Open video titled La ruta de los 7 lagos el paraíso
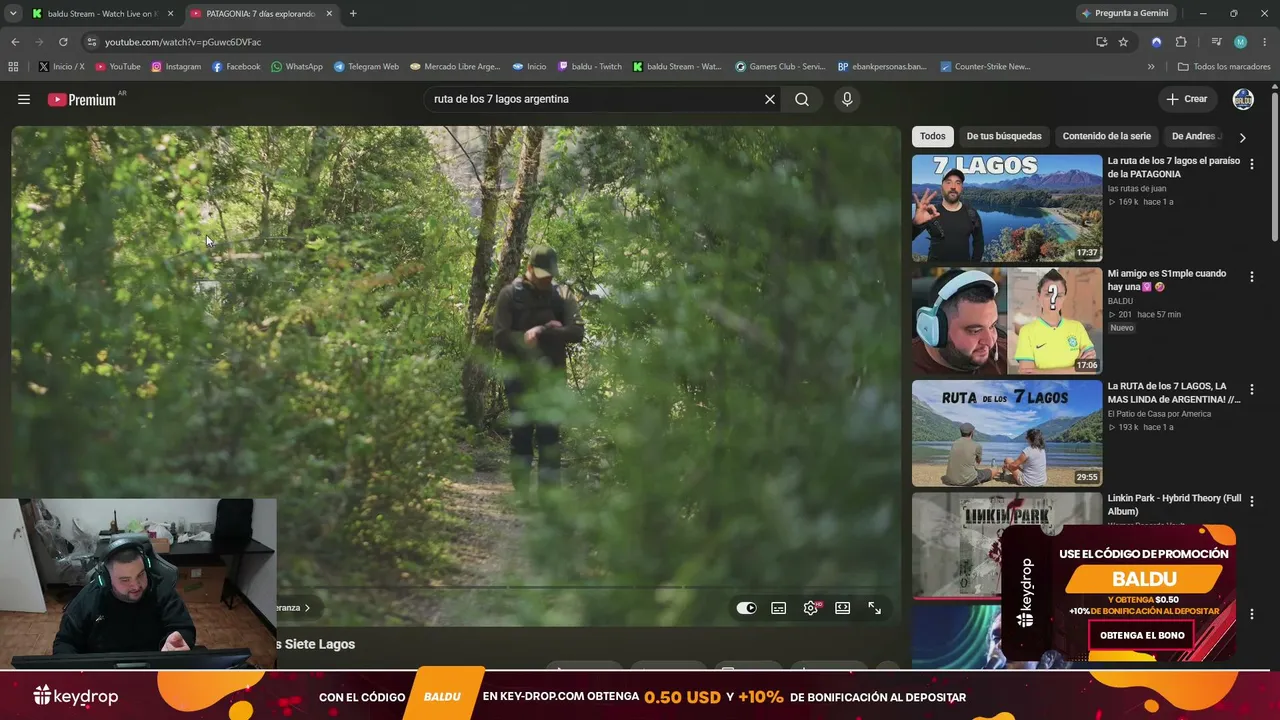This screenshot has width=1280, height=720. (x=1174, y=167)
